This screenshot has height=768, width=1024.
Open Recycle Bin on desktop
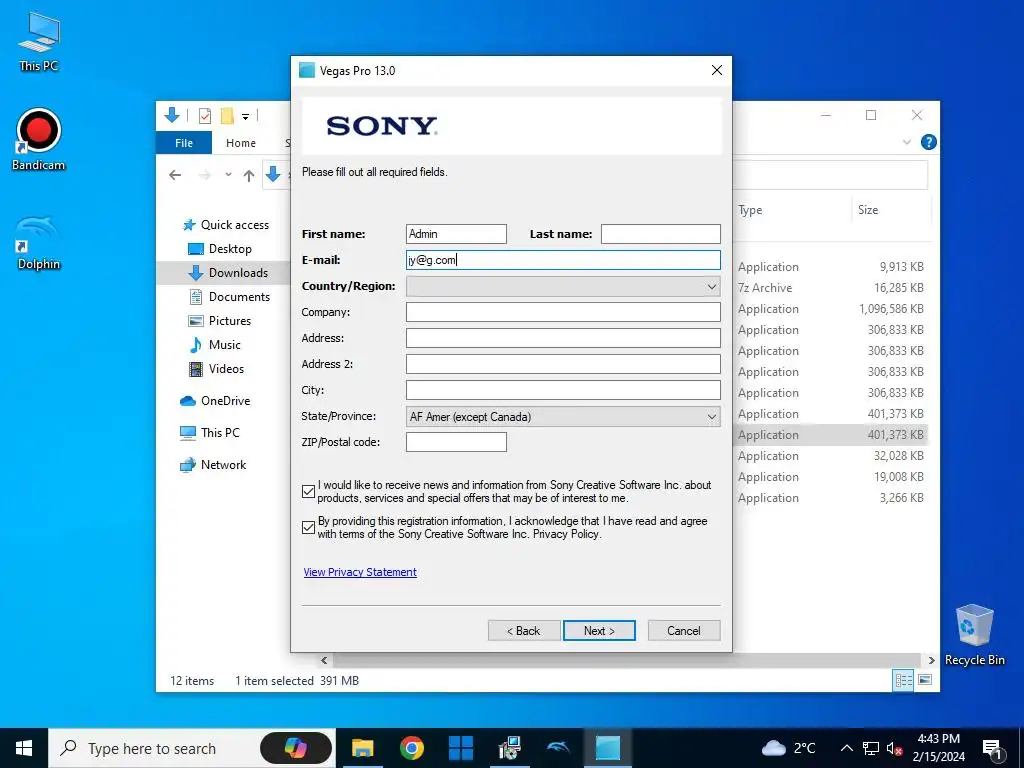[974, 634]
